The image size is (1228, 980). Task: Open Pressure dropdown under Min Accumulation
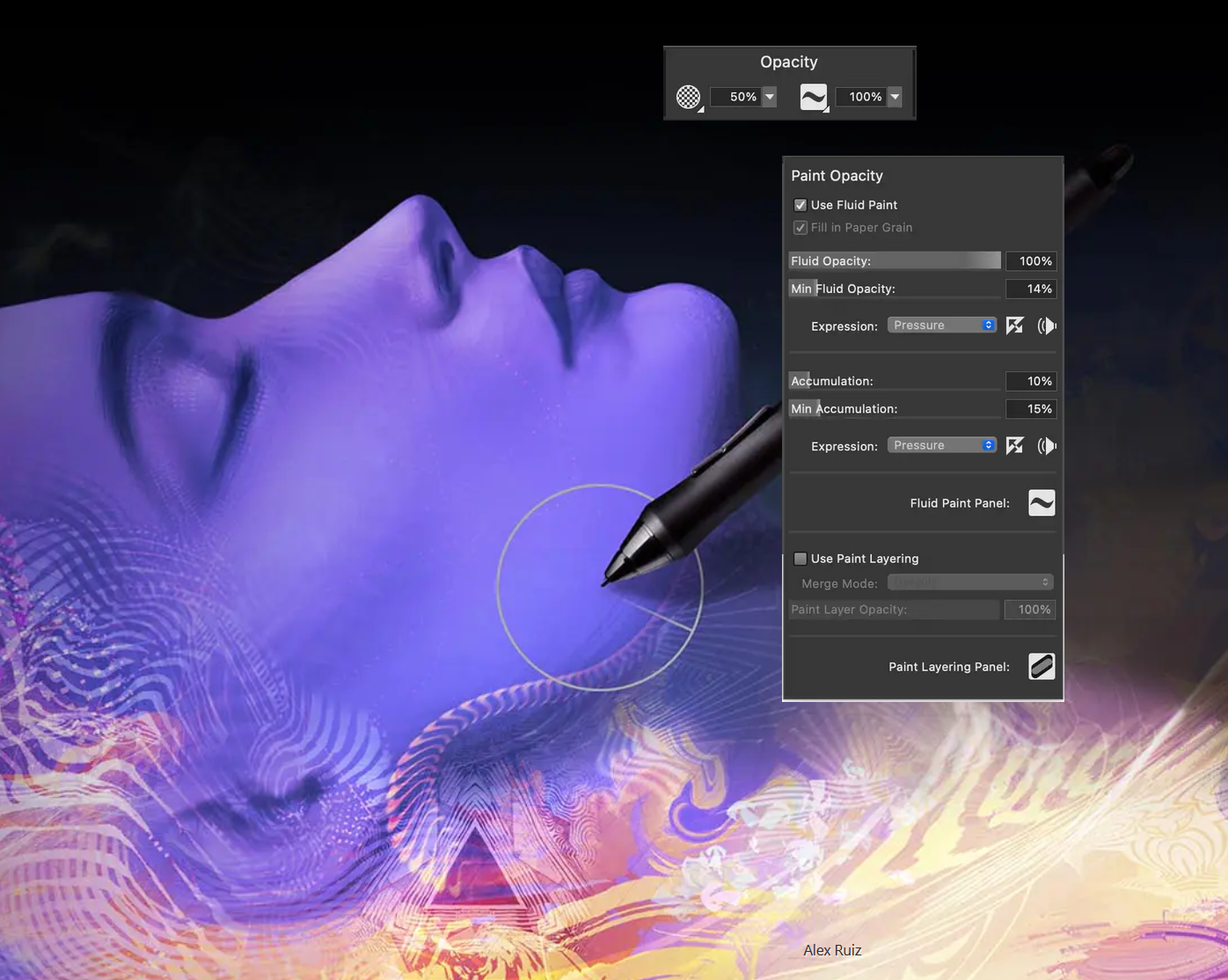(x=942, y=445)
